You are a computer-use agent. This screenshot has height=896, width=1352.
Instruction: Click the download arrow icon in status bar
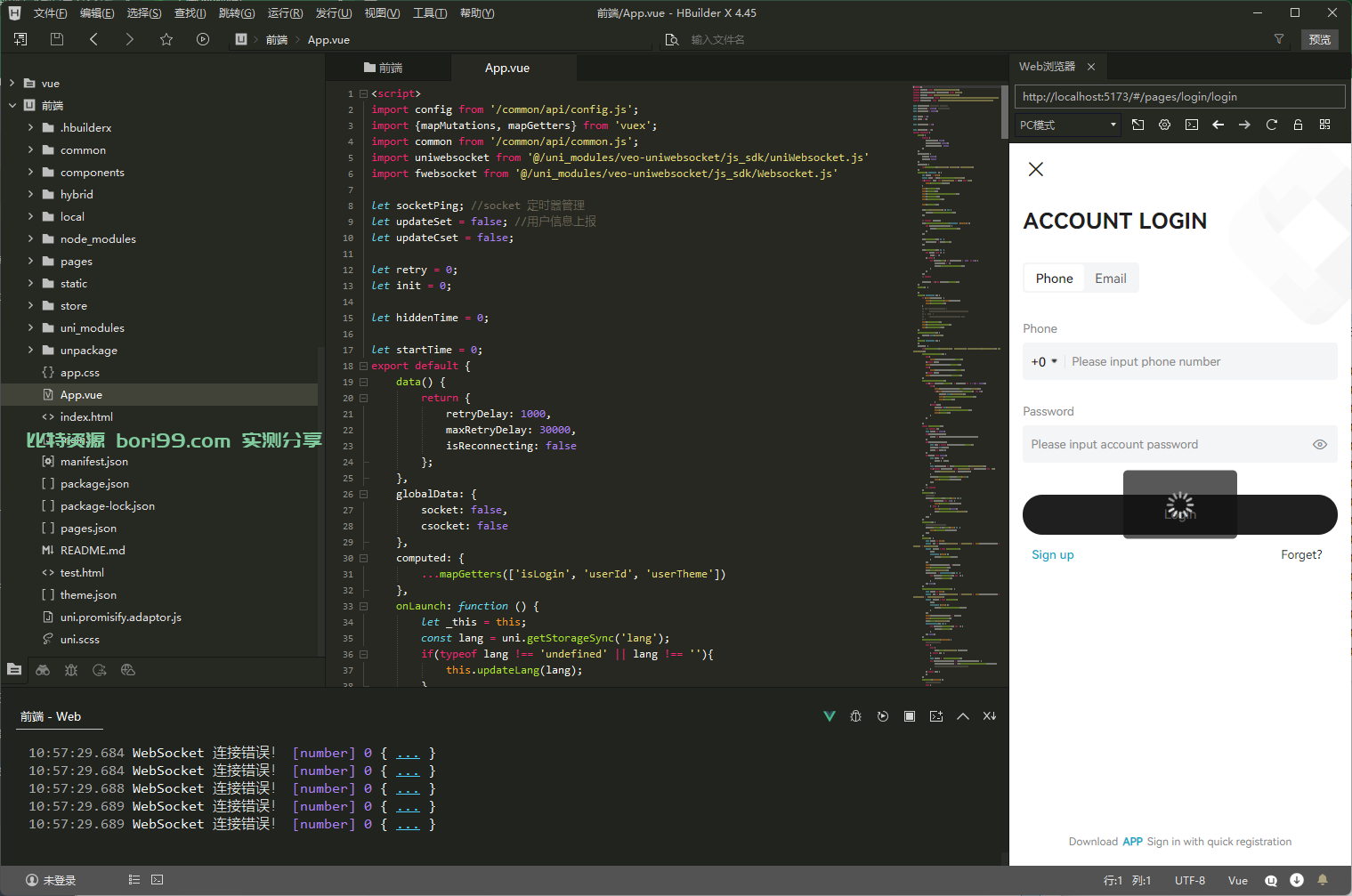tap(1297, 880)
